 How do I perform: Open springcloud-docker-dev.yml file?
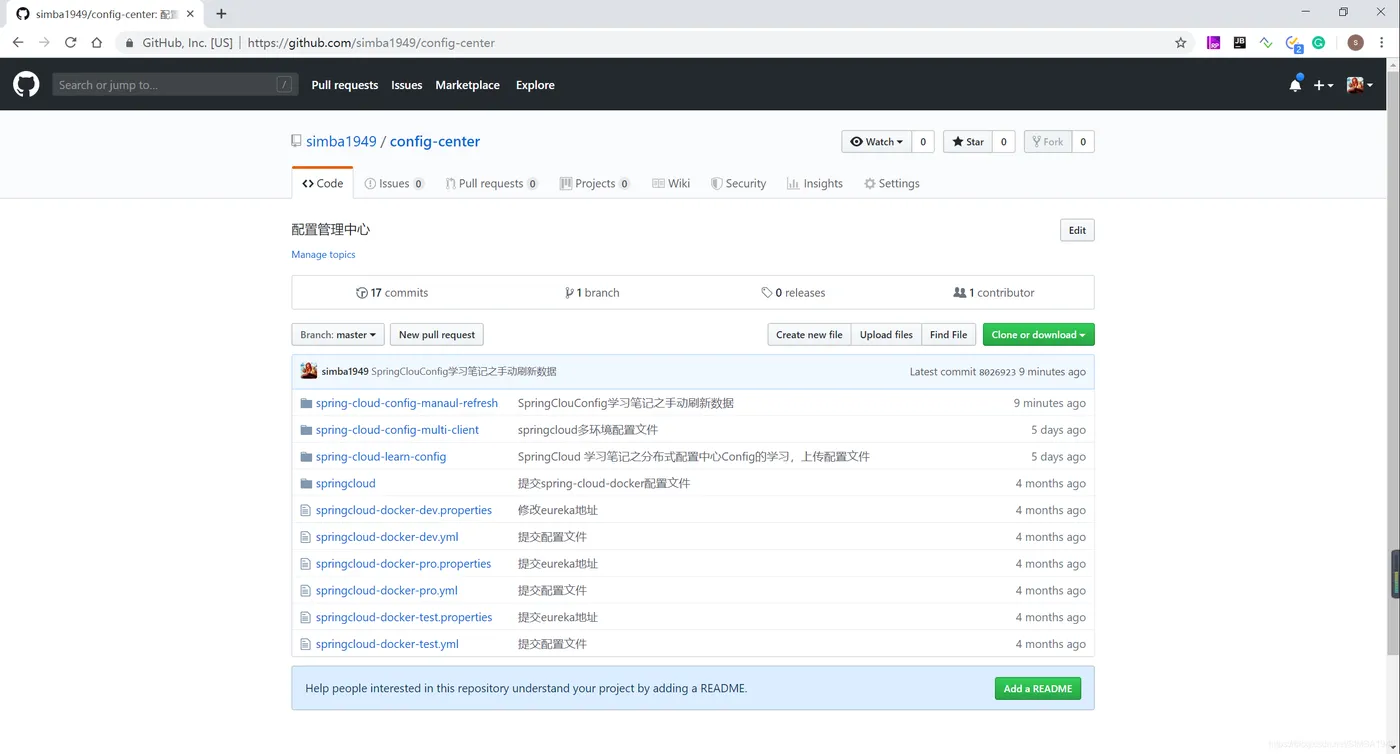click(387, 537)
